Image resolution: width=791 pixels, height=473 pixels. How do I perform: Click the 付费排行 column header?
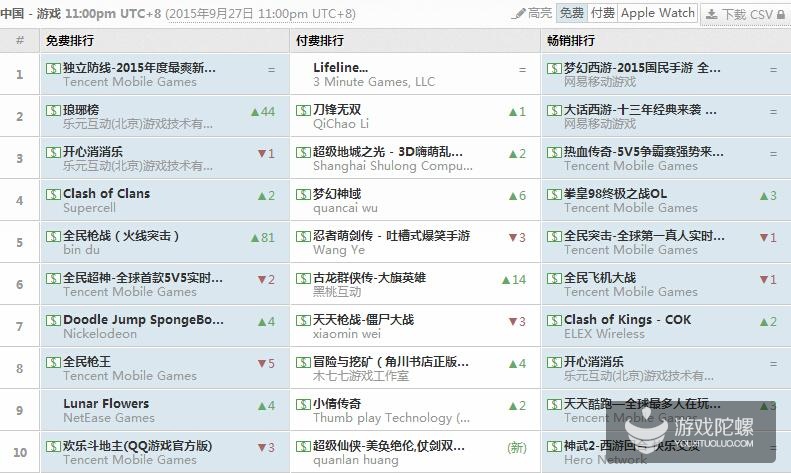(320, 41)
